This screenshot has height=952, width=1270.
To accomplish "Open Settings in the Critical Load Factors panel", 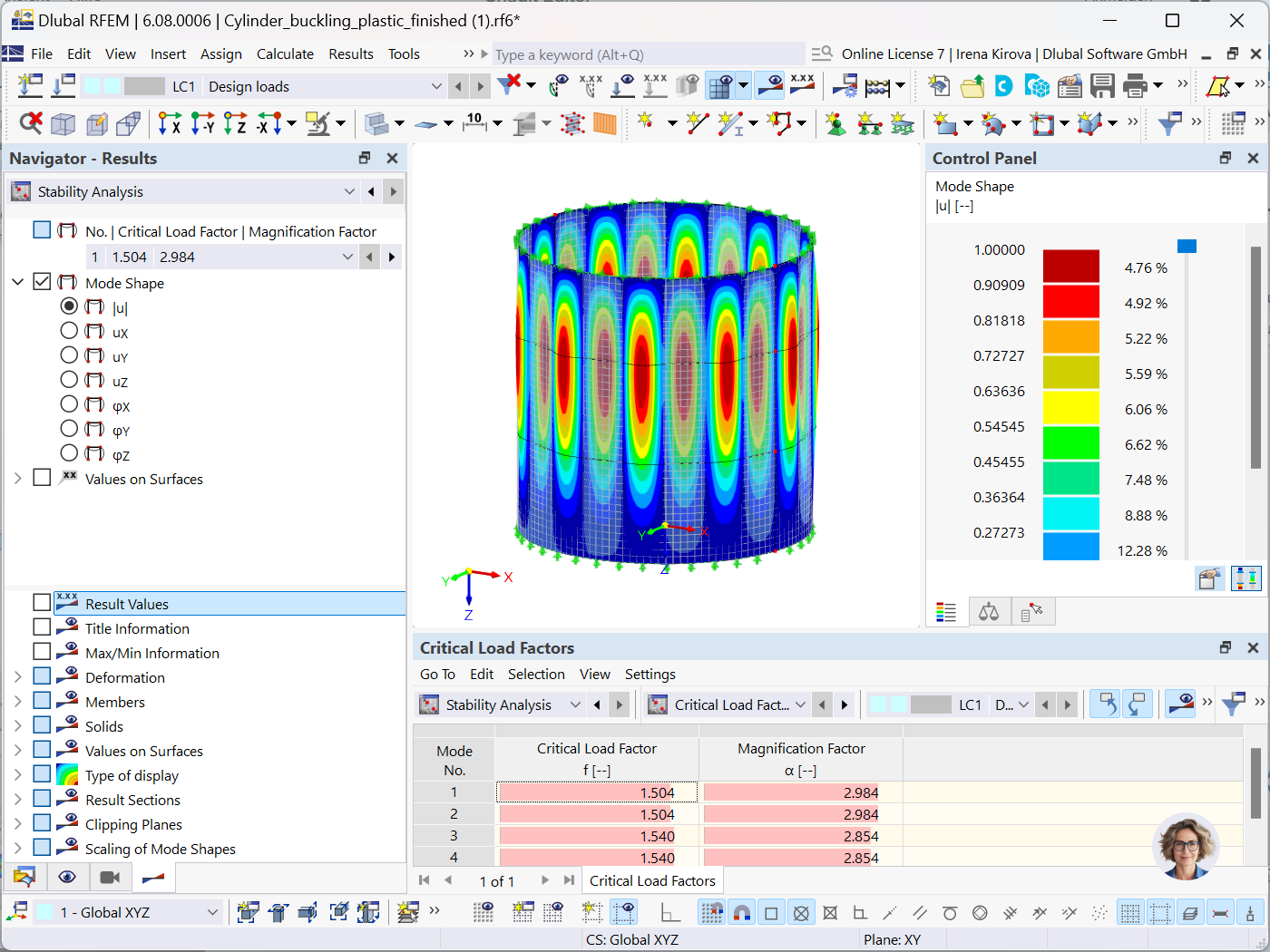I will click(650, 675).
